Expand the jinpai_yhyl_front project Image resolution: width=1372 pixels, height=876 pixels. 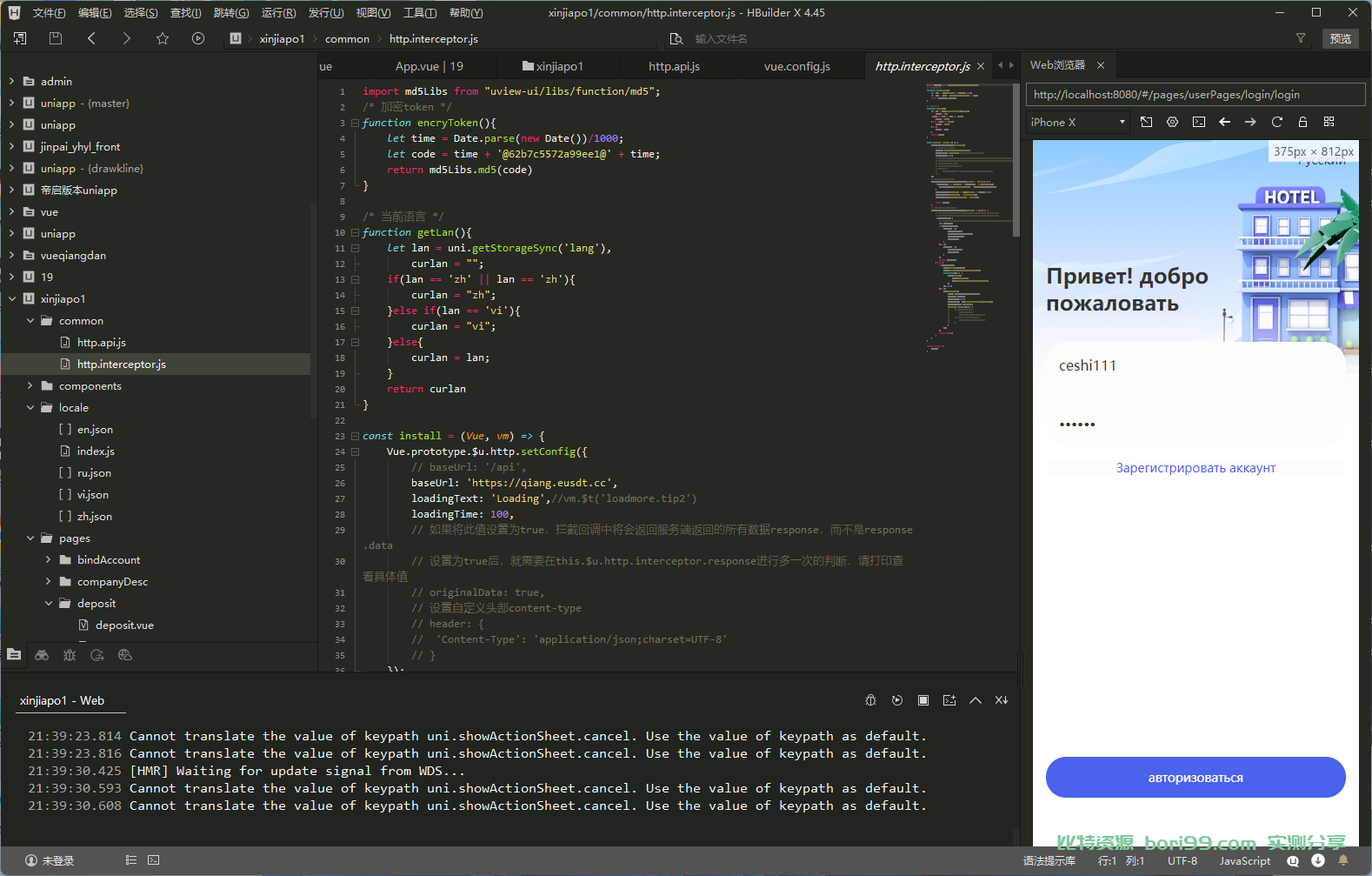pyautogui.click(x=11, y=146)
